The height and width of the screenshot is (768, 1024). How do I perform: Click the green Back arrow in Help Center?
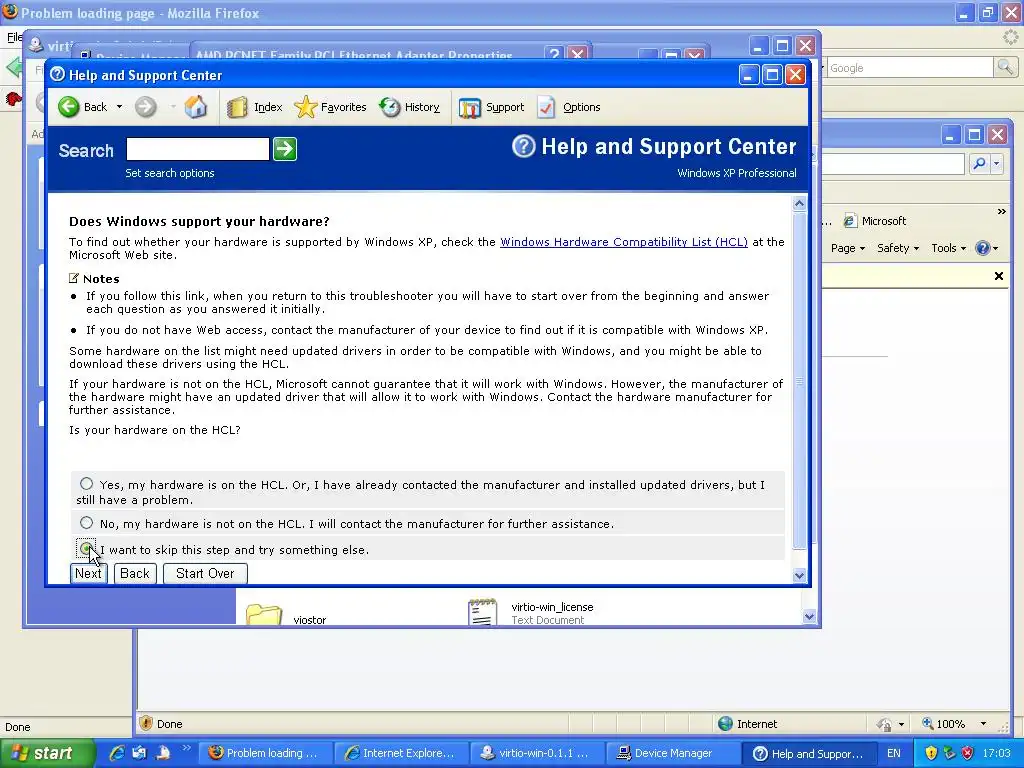click(x=69, y=107)
